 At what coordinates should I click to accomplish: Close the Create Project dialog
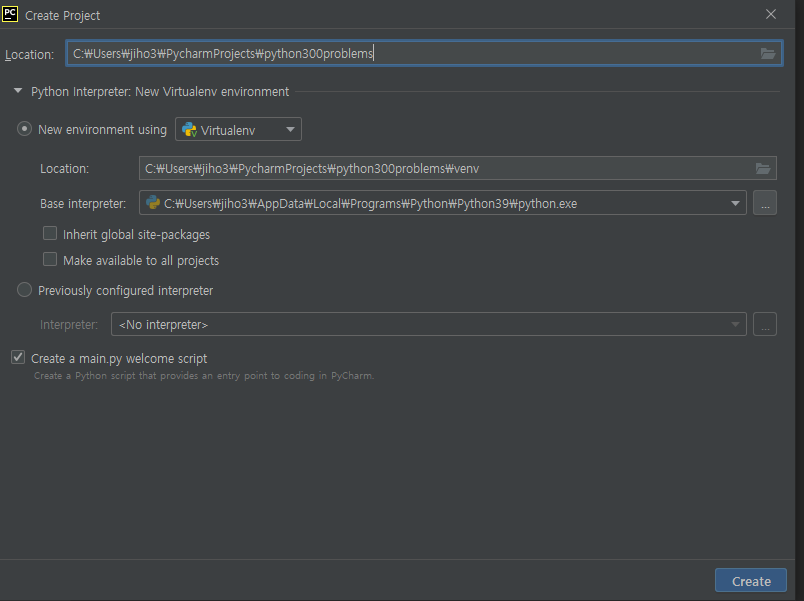point(771,14)
